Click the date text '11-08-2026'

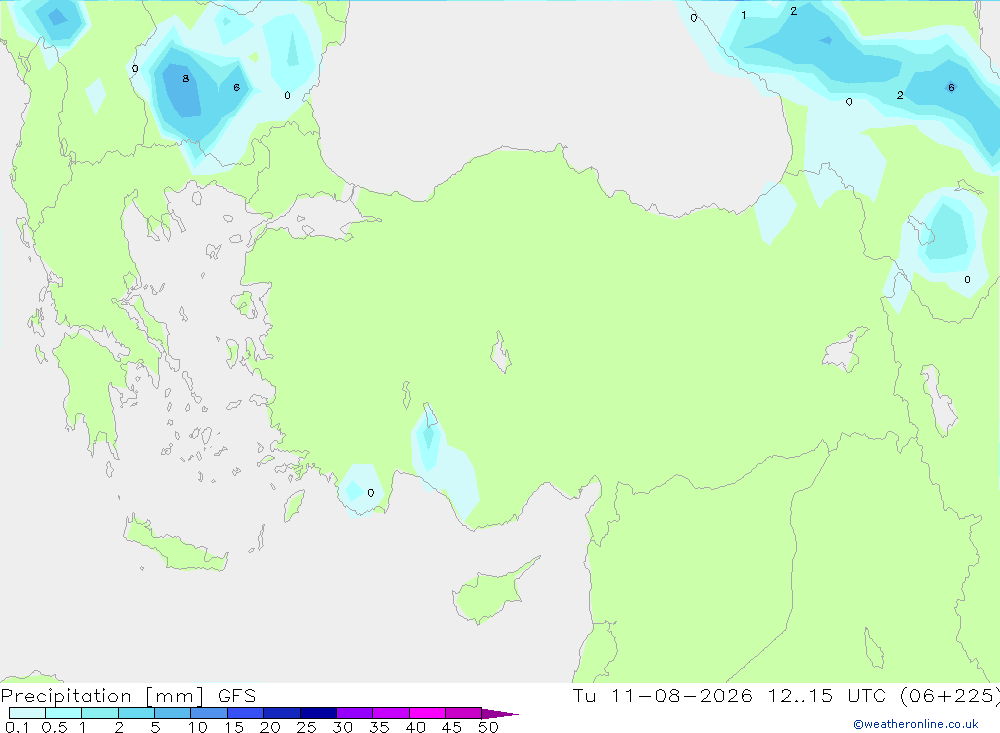[x=681, y=695]
